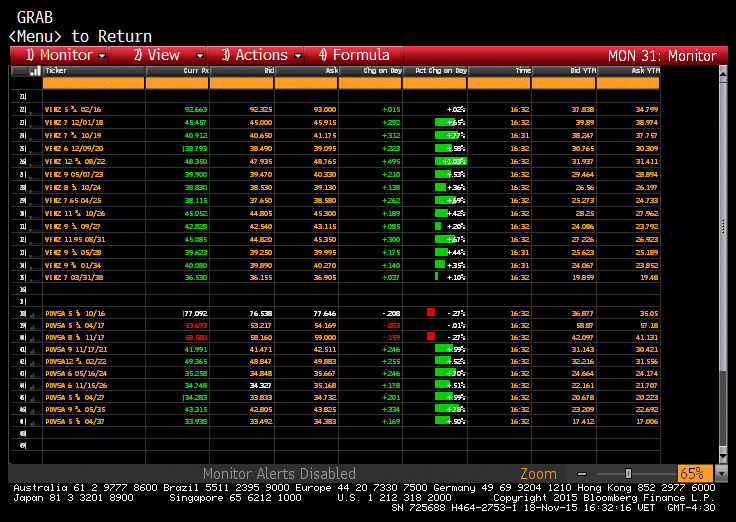Image resolution: width=736 pixels, height=522 pixels.
Task: Click the orange filter field under Ticker
Action: (x=93, y=83)
